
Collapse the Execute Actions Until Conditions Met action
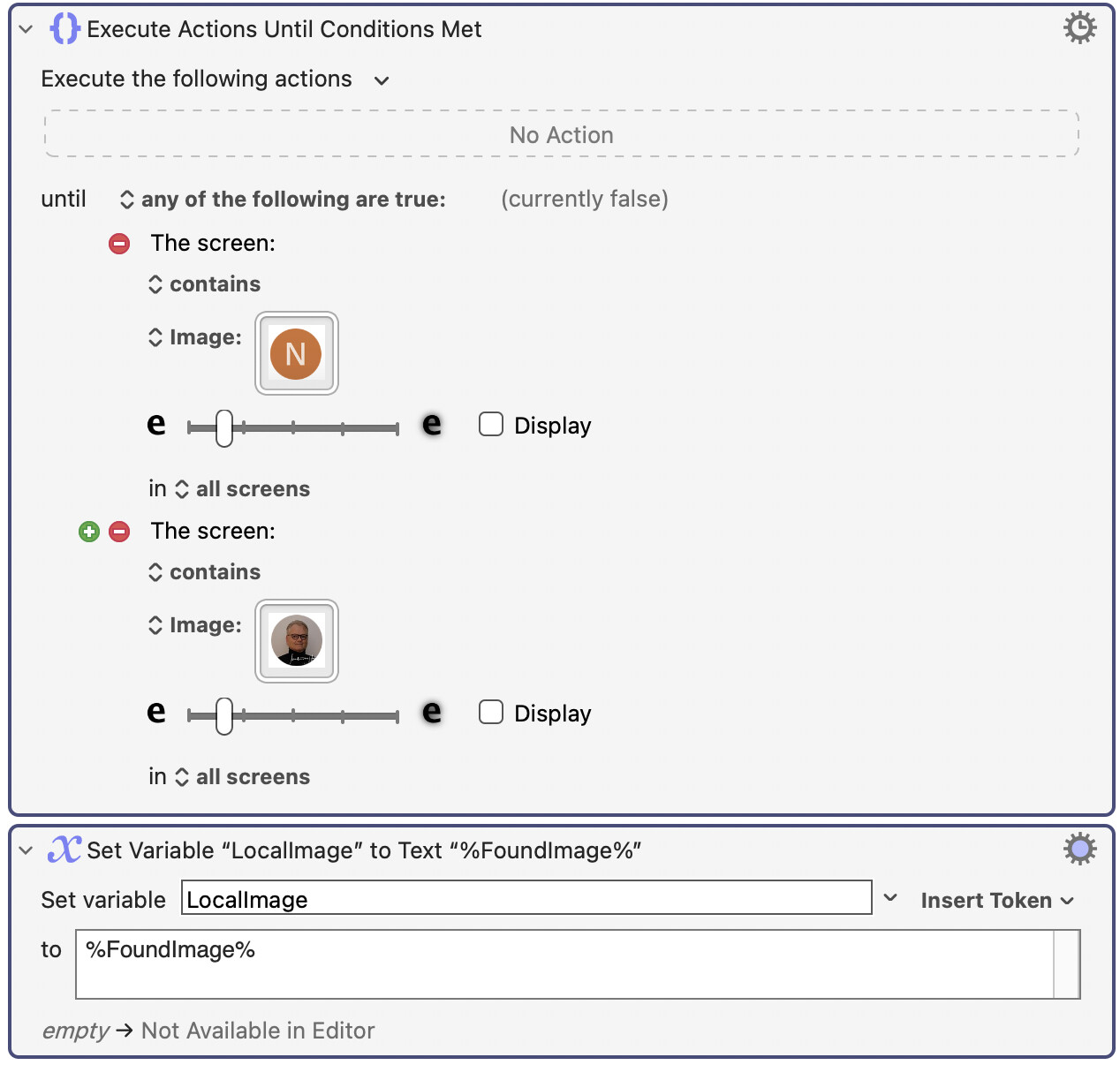(26, 29)
